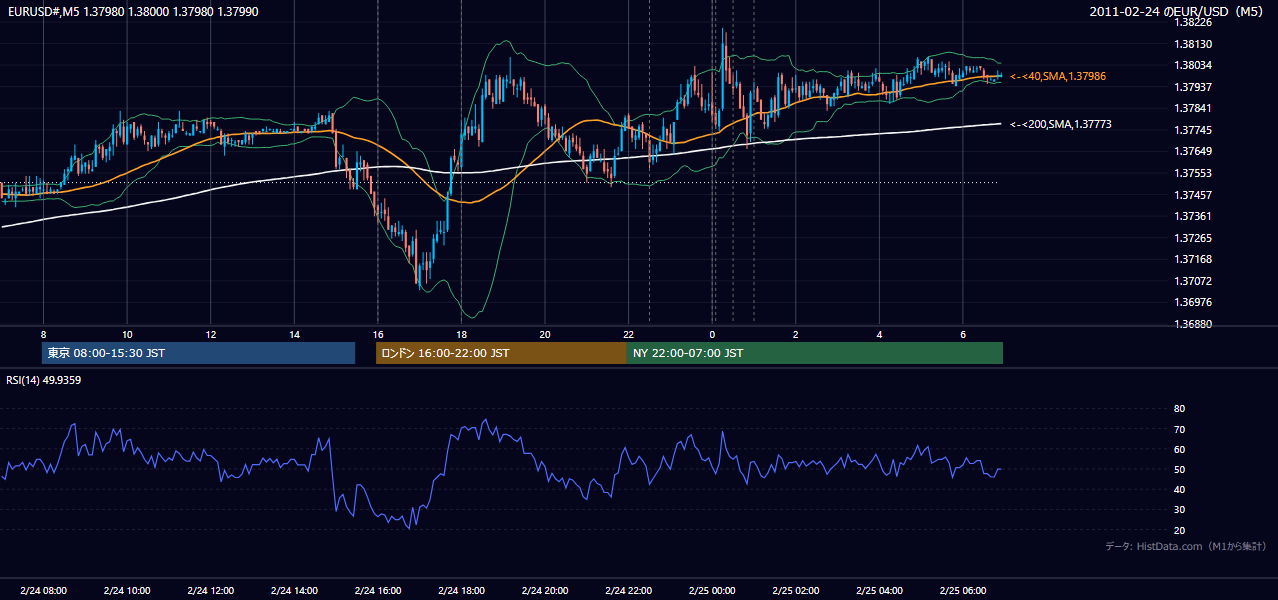Click RSI scale value 70

[x=1179, y=429]
